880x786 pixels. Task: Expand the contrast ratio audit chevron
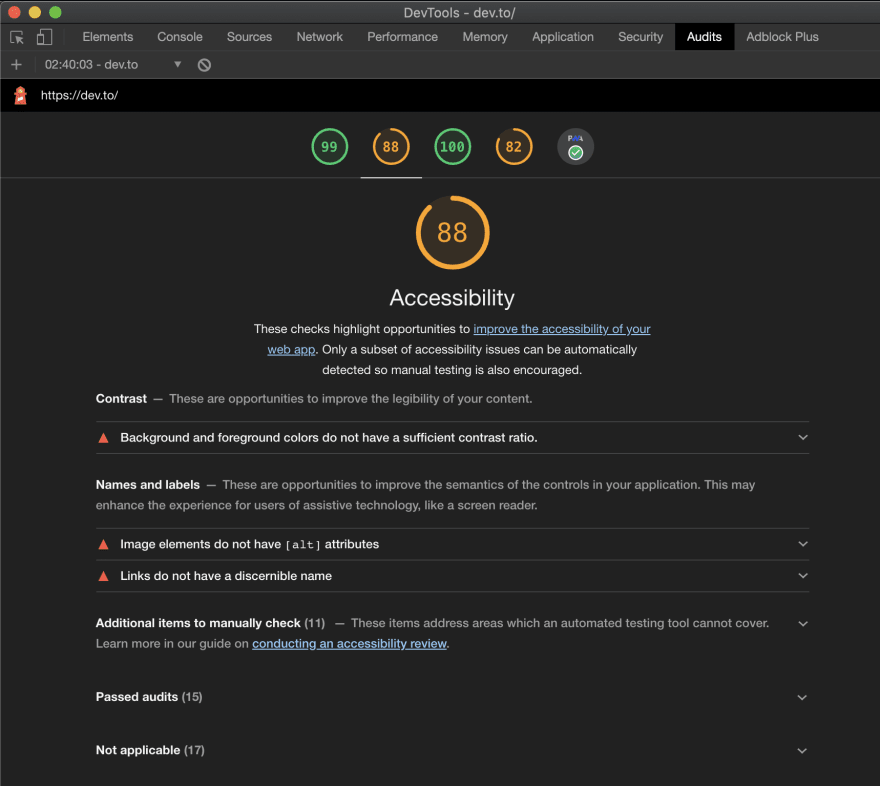point(803,437)
